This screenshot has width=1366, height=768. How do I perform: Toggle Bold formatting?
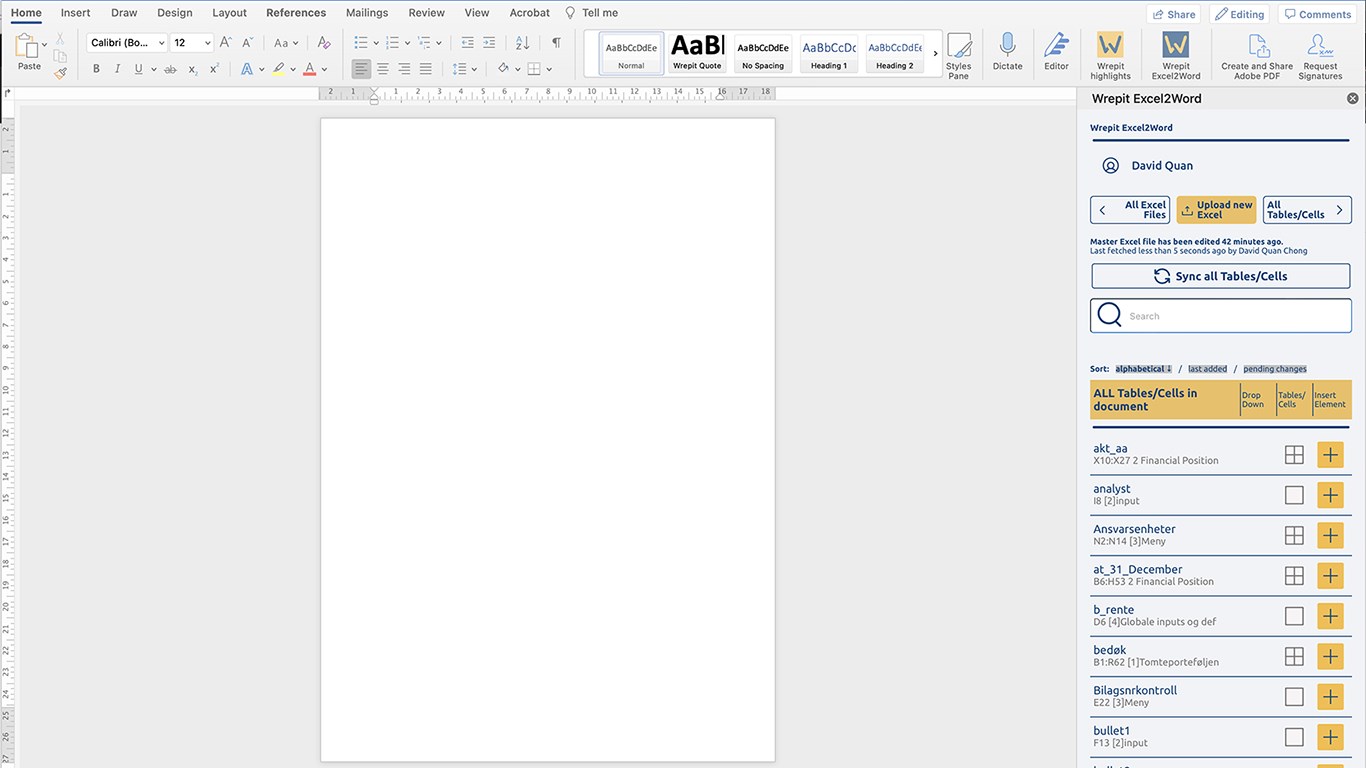pos(96,69)
